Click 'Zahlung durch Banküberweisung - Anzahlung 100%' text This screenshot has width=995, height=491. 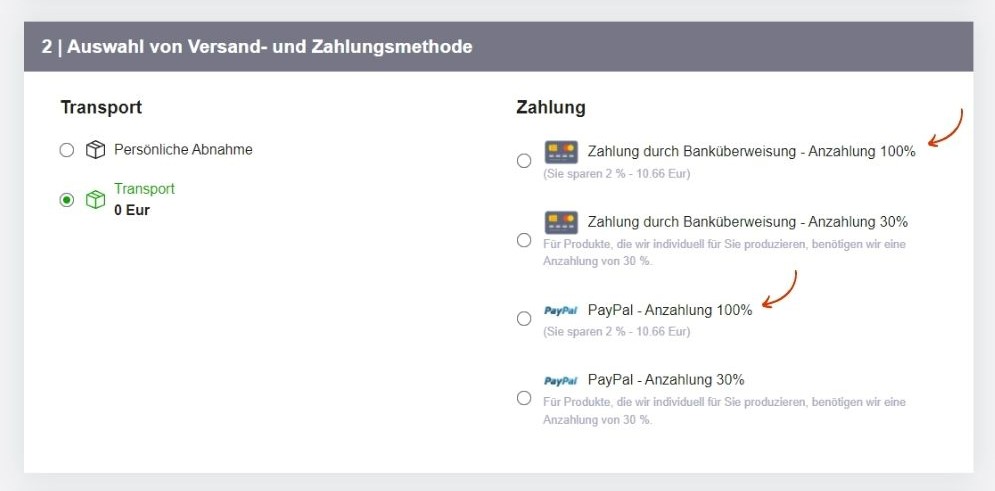(751, 152)
